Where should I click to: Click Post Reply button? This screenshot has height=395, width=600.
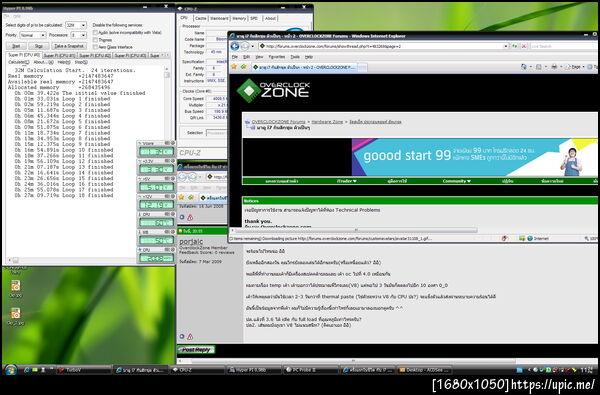coord(196,349)
